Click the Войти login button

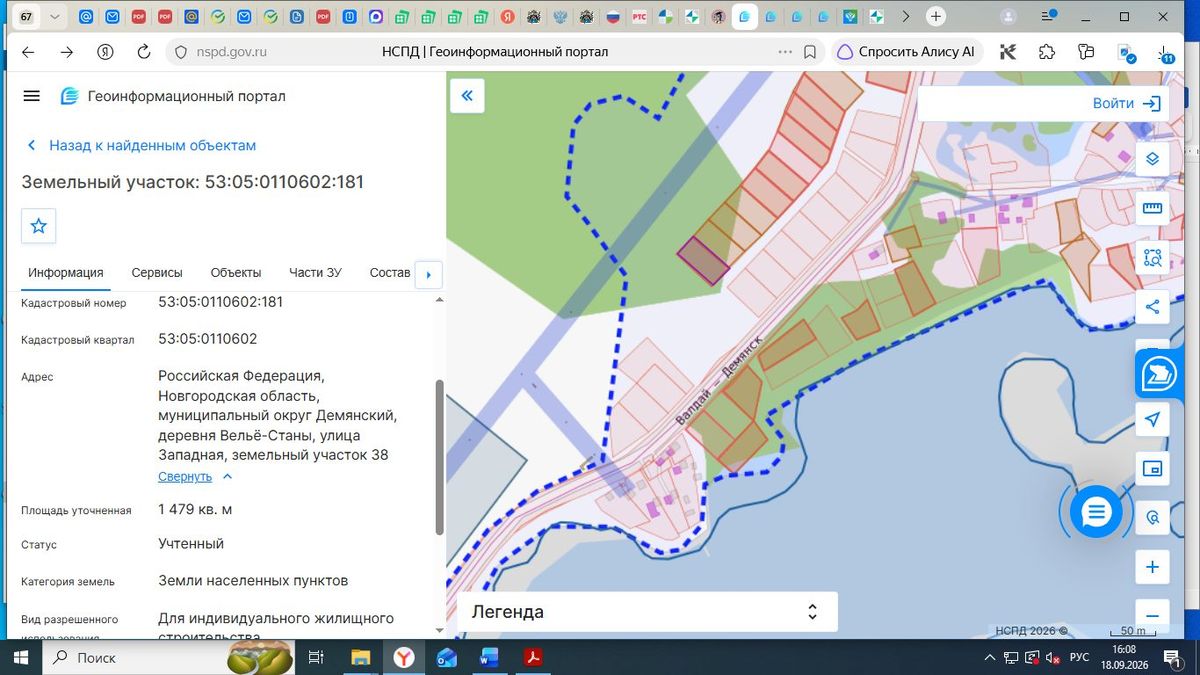[1126, 103]
